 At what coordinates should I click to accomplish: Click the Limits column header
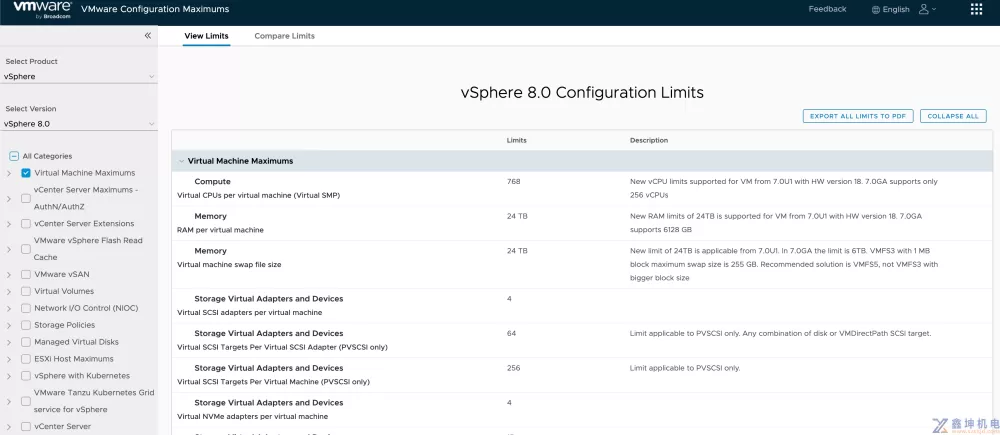517,140
